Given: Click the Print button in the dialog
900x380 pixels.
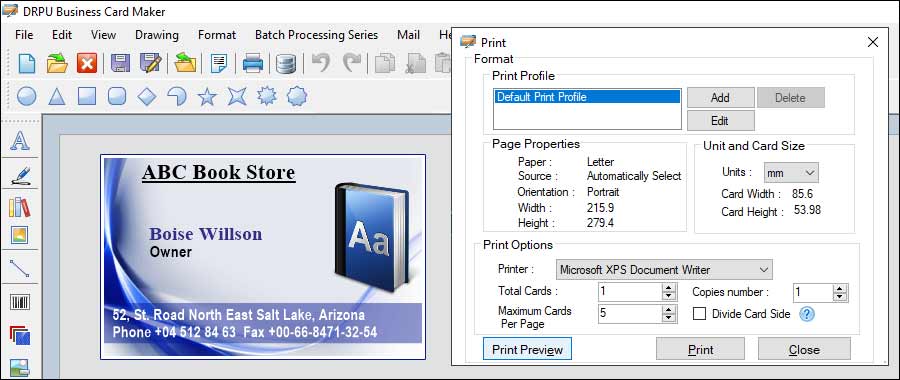Looking at the screenshot, I should [700, 350].
